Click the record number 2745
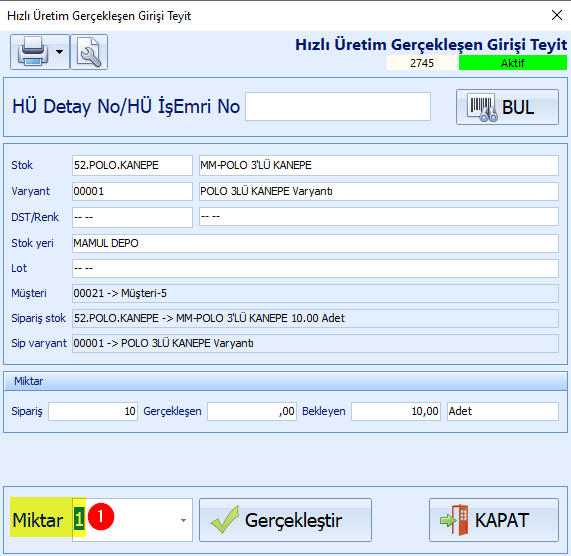 click(422, 63)
